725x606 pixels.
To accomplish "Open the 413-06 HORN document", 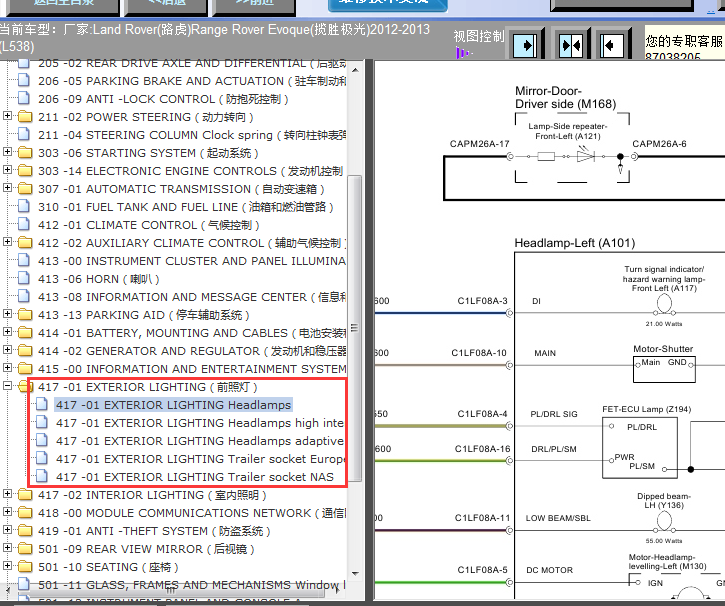I will tap(98, 279).
